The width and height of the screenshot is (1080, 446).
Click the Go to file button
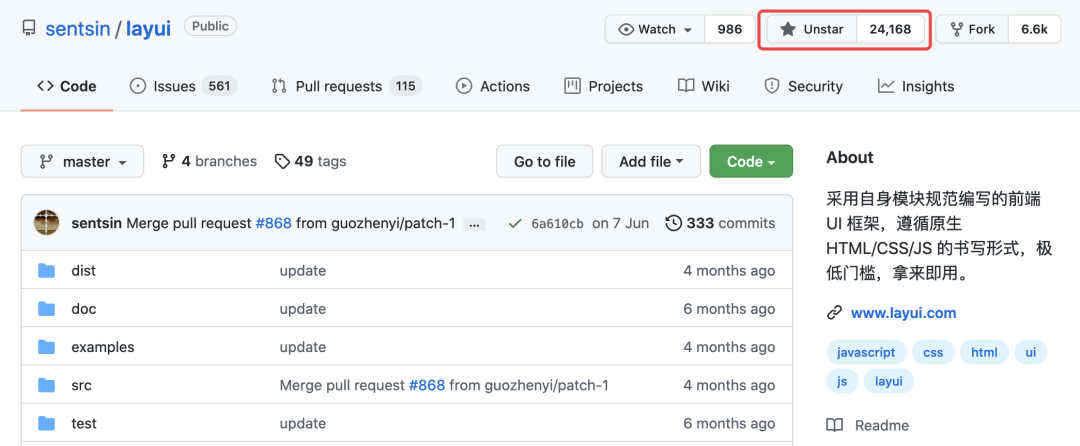click(x=544, y=161)
